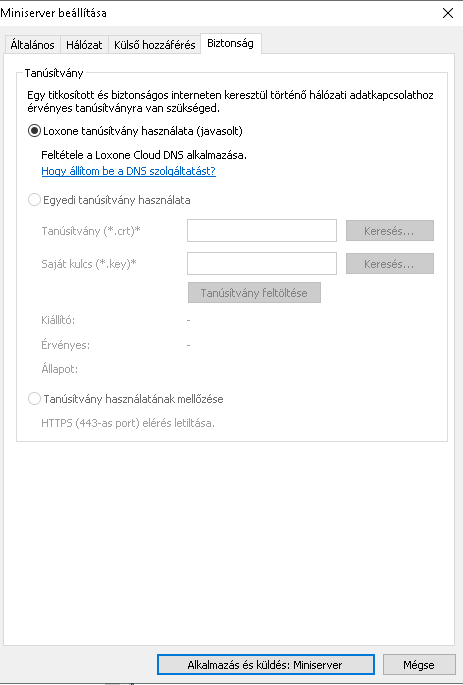
Task: Focus the Saját kulcs (*.key) input field
Action: click(x=262, y=264)
